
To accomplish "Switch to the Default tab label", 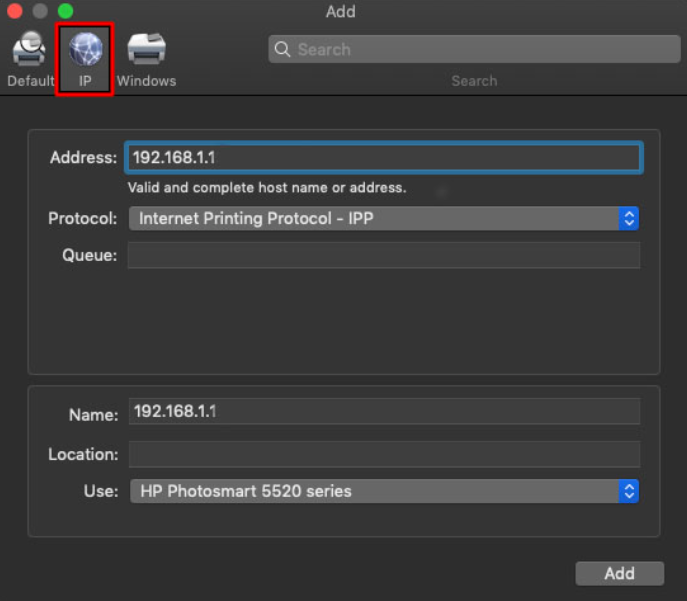I will [x=30, y=81].
